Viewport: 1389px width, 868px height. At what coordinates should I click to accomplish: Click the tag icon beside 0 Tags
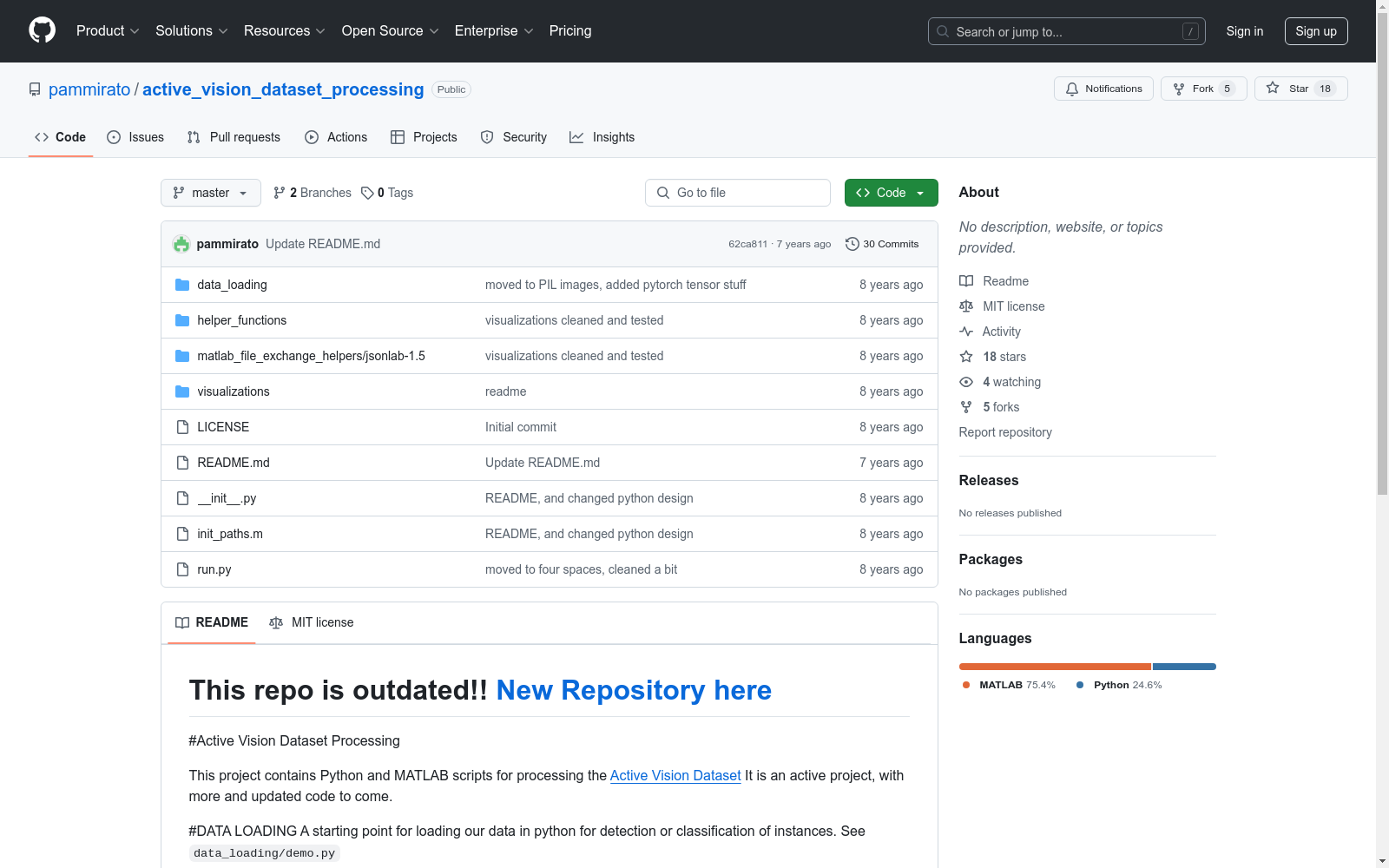(x=367, y=193)
